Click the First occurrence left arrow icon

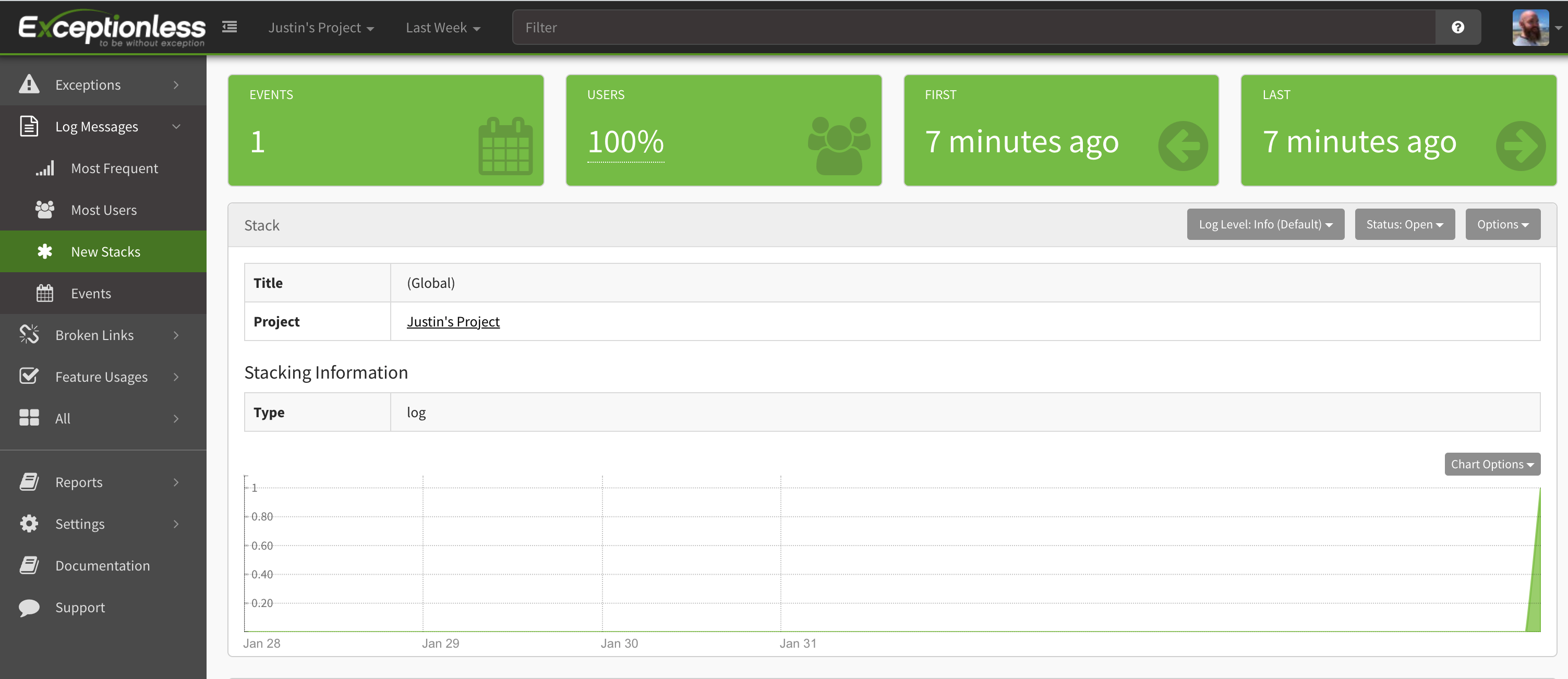point(1183,146)
